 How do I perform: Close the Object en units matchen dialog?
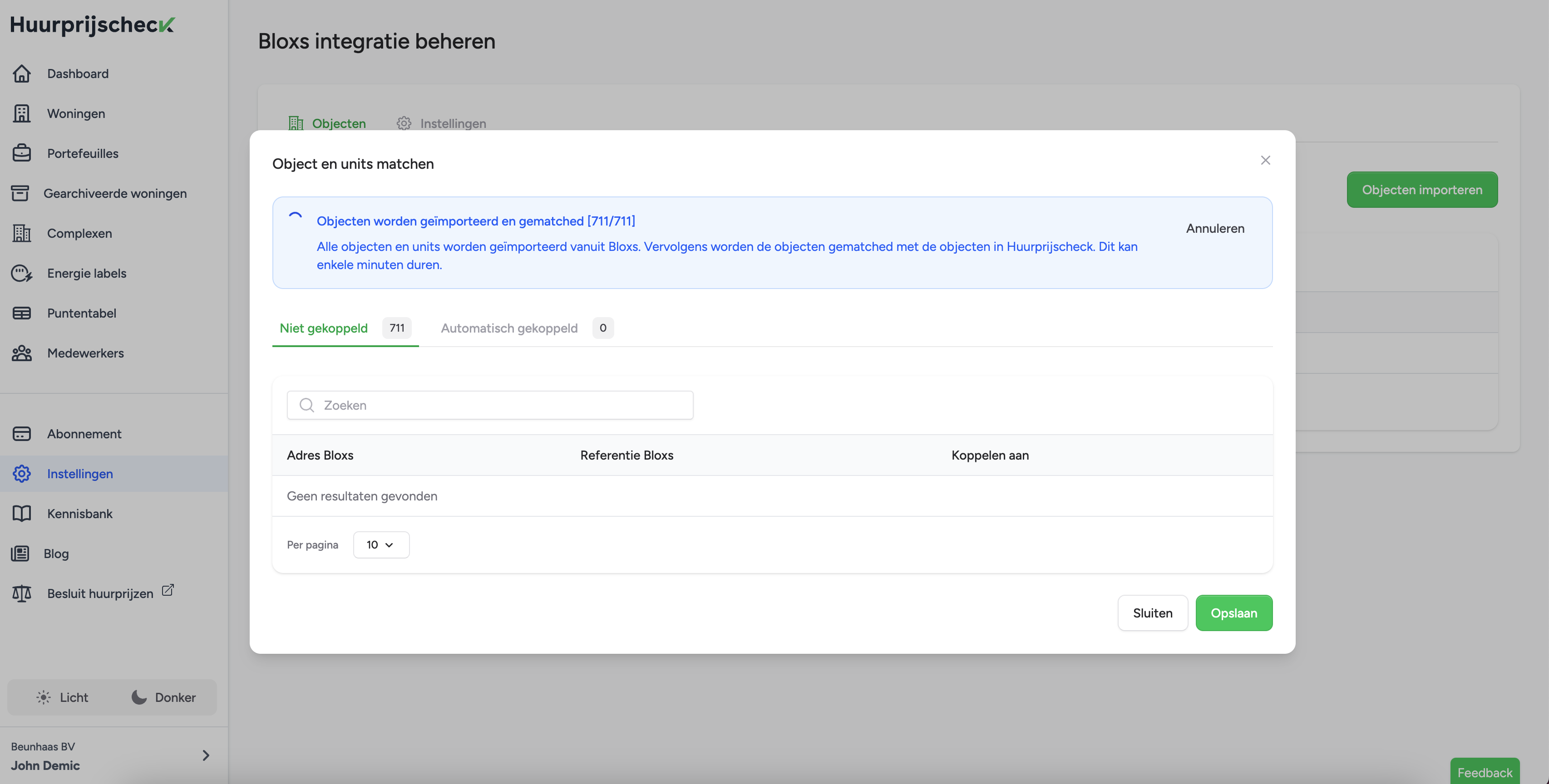(x=1265, y=161)
